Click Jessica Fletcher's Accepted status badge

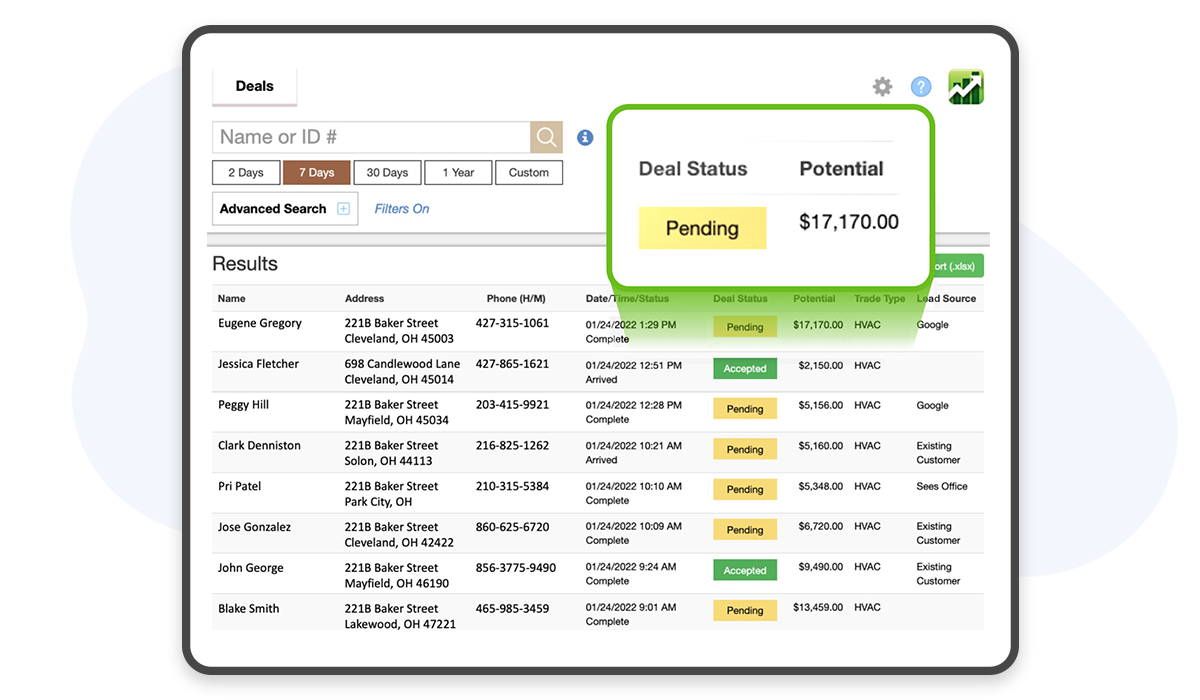click(745, 369)
